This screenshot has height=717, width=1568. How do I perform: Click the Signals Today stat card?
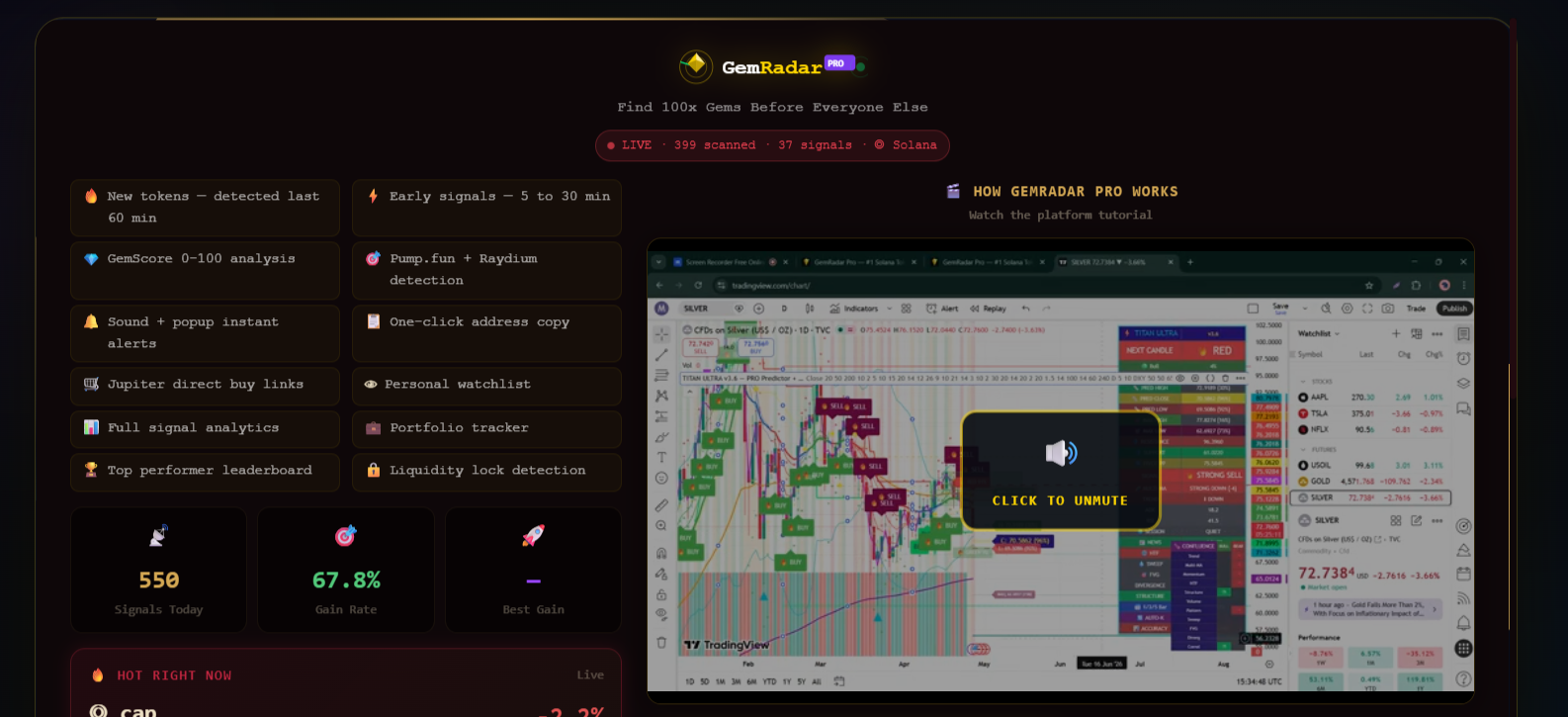tap(158, 570)
